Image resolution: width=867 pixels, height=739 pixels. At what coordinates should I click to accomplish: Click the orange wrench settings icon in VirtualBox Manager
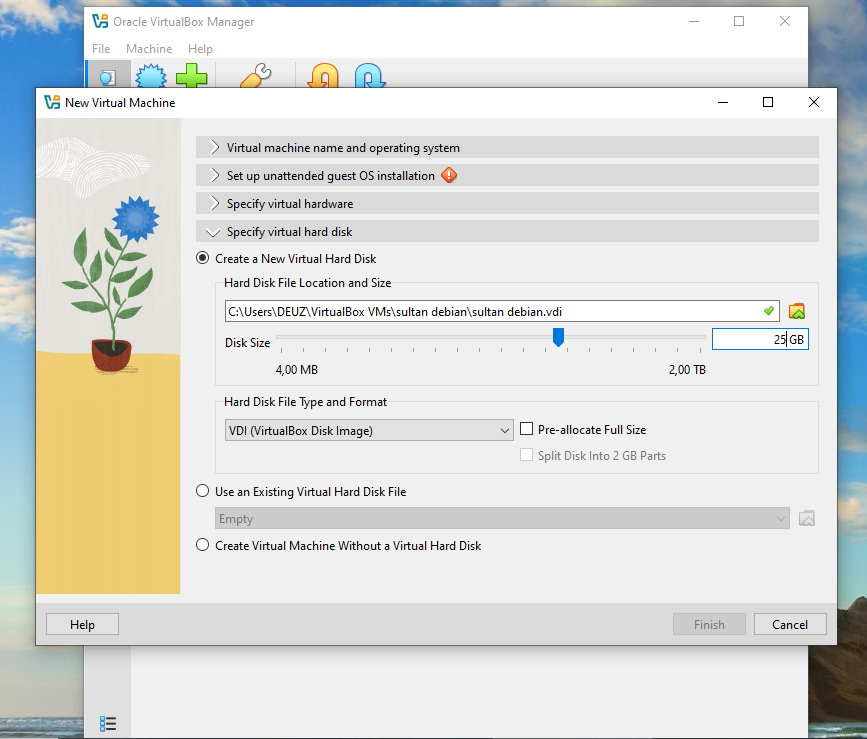click(255, 76)
